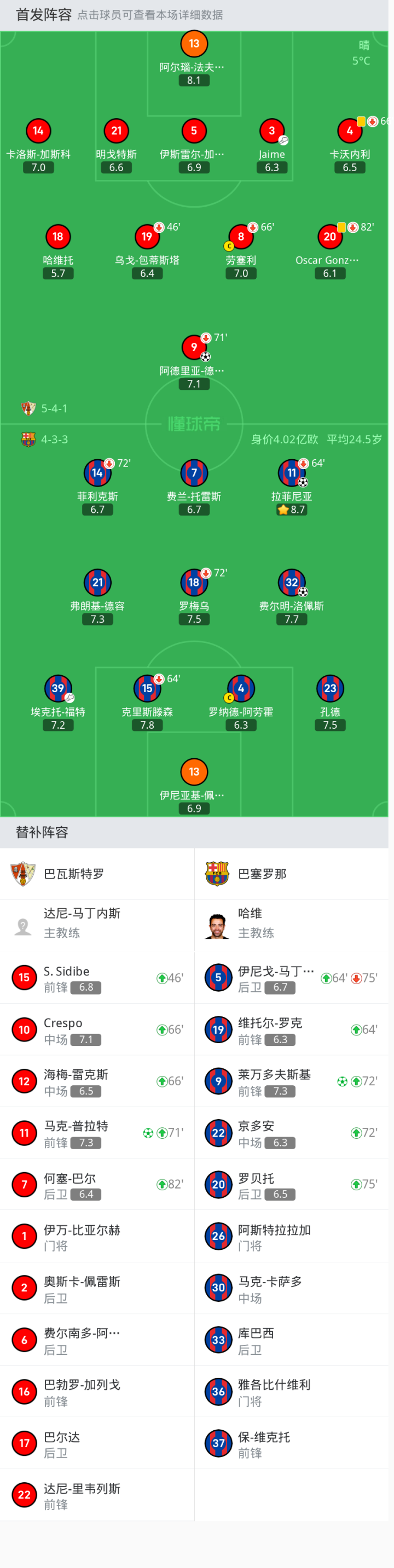394x1568 pixels.
Task: Tap 弗朗基-德容 number 21 midfielder icon
Action: 97,582
